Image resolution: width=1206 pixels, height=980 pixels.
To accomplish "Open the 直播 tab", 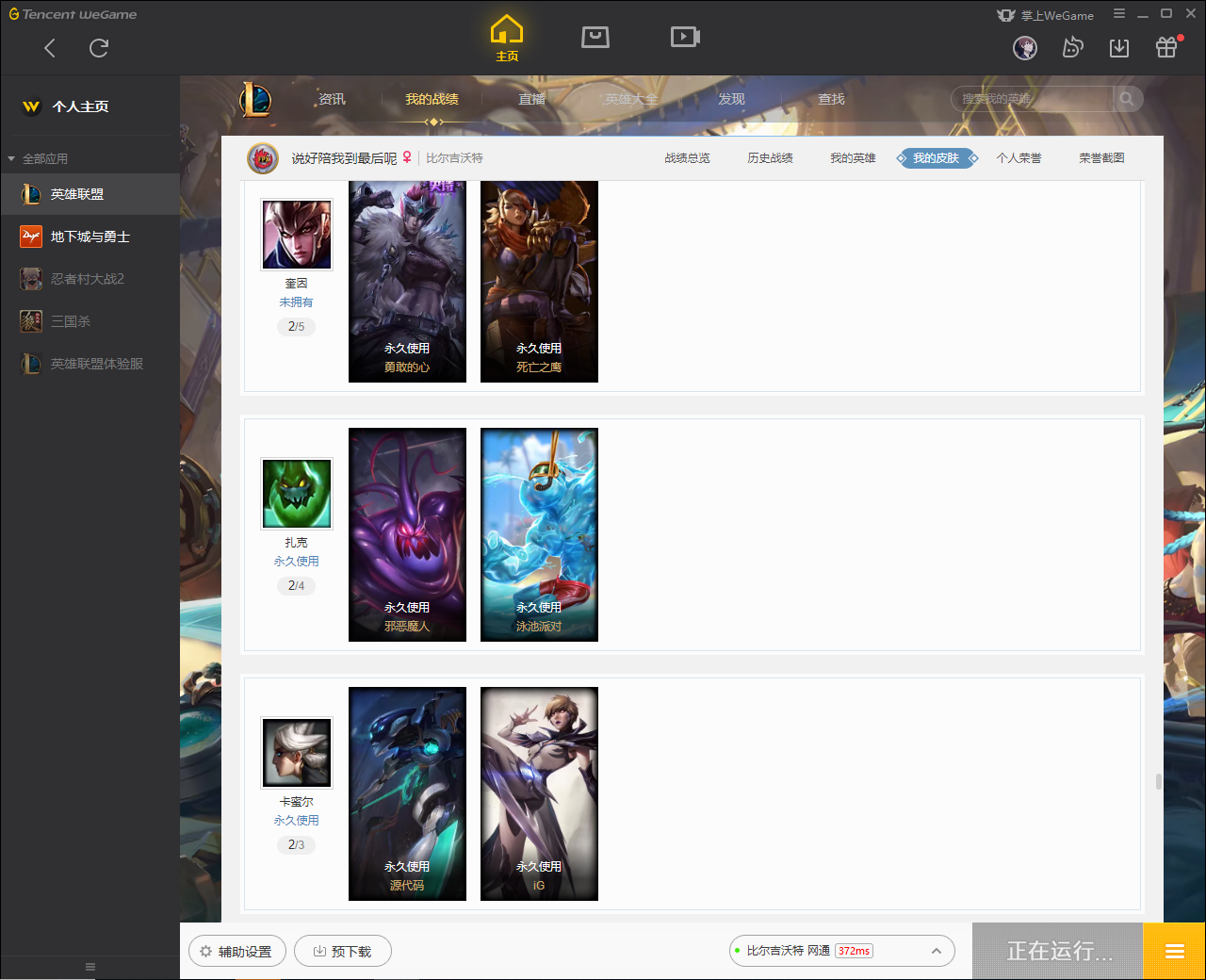I will [531, 99].
